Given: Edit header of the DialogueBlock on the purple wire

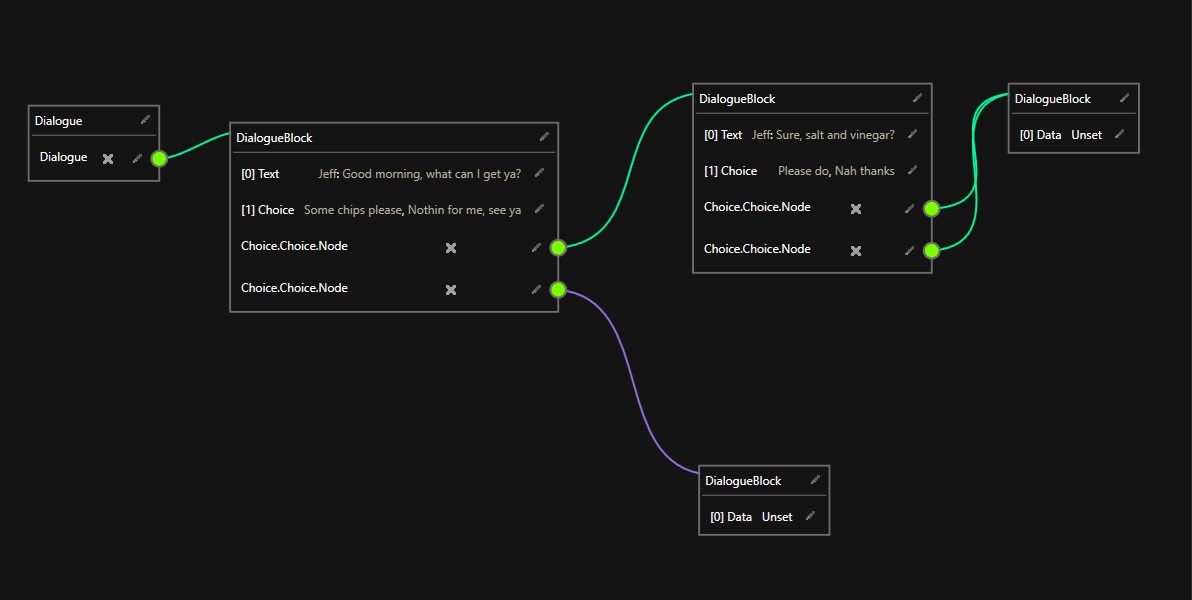Looking at the screenshot, I should pos(815,480).
